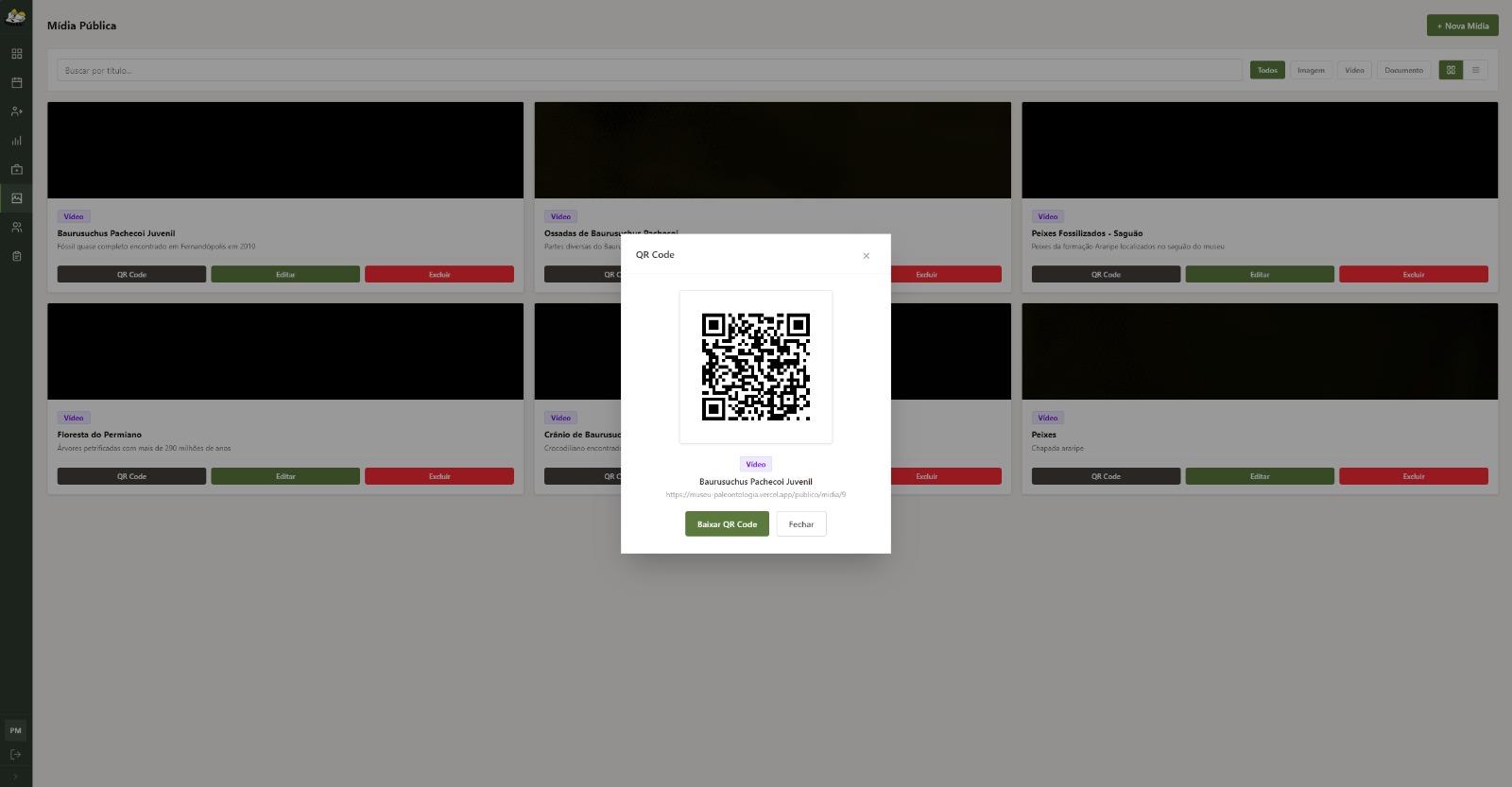Image resolution: width=1512 pixels, height=787 pixels.
Task: Click the Buscar por título search field
Action: tap(648, 70)
